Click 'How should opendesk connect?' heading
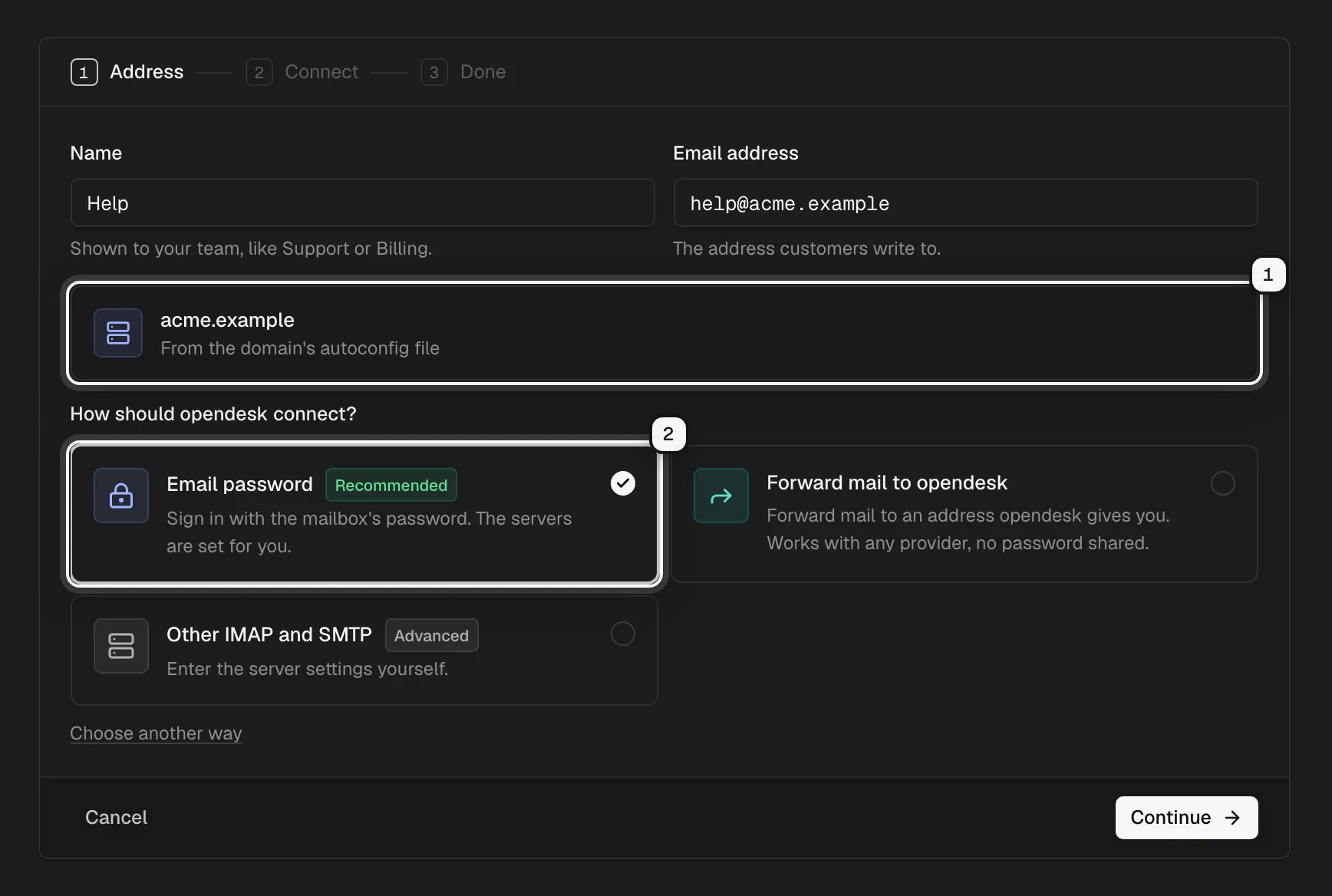The width and height of the screenshot is (1332, 896). [x=213, y=414]
